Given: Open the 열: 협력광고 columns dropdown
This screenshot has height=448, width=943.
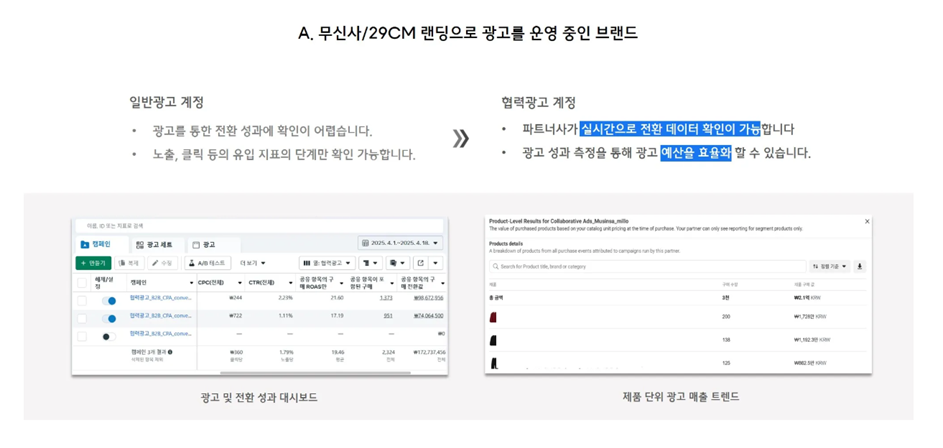Looking at the screenshot, I should [327, 263].
